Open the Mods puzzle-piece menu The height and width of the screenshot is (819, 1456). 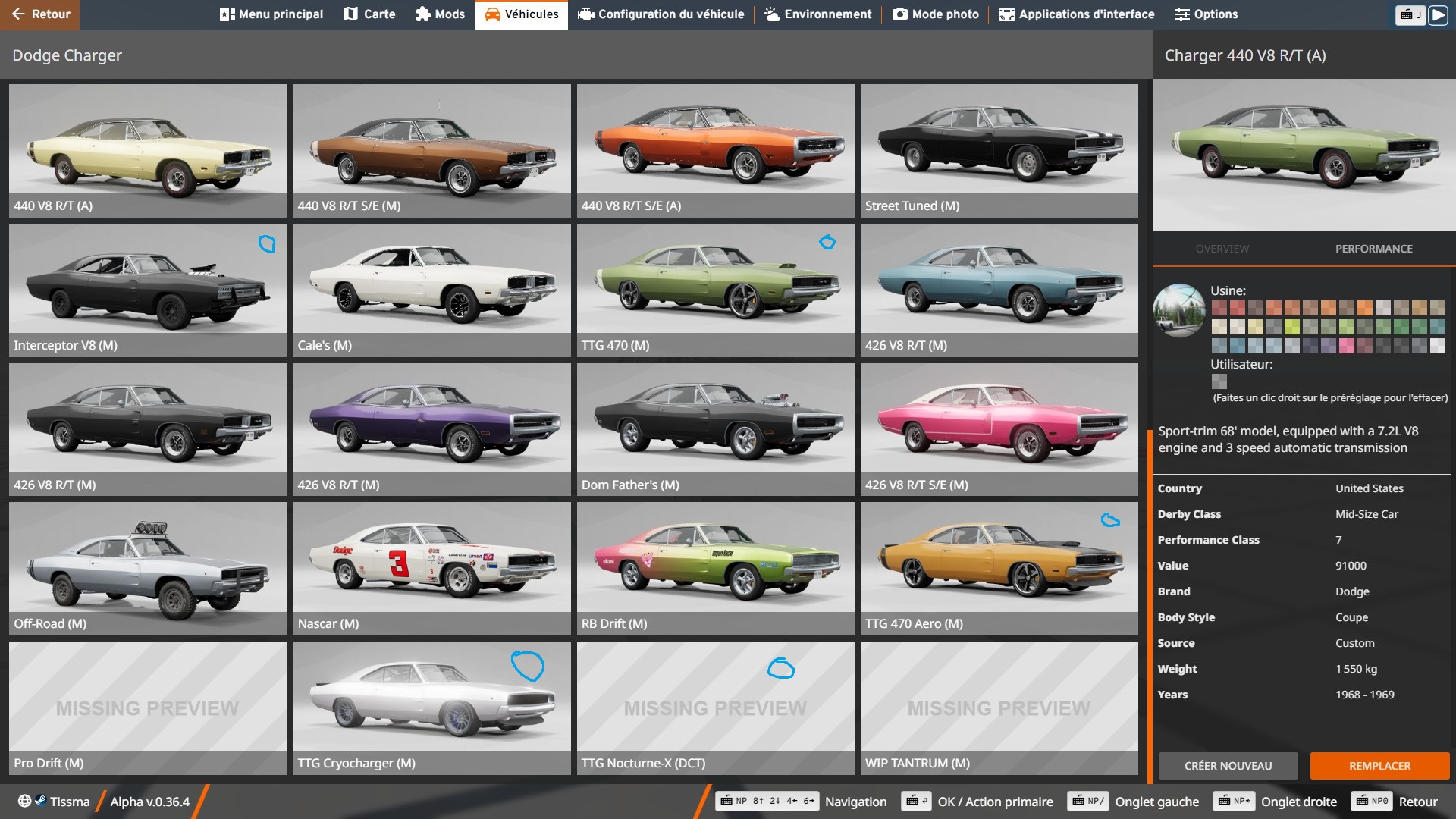click(440, 14)
